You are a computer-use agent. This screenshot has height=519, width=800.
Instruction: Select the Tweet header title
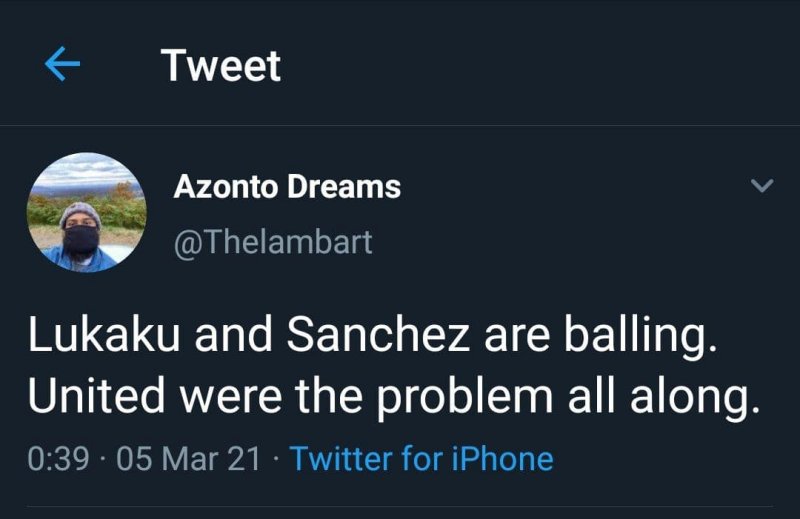coord(221,66)
